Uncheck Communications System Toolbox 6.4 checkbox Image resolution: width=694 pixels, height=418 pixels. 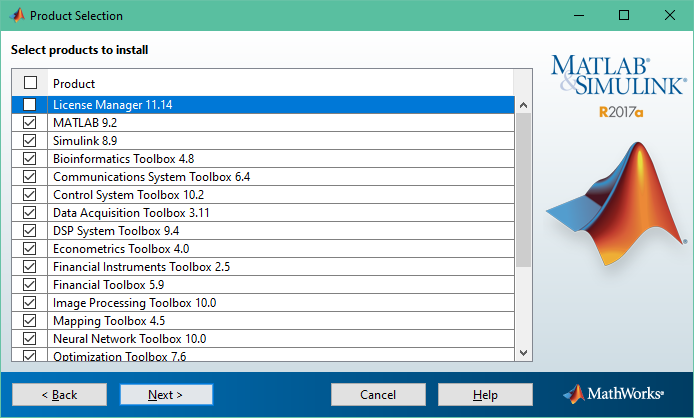(x=30, y=177)
